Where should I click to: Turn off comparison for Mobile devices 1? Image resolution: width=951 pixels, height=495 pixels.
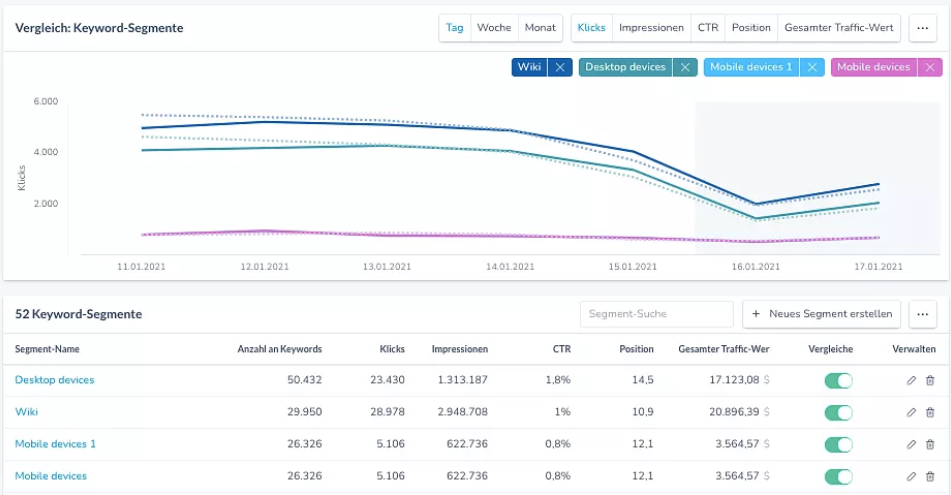click(838, 444)
